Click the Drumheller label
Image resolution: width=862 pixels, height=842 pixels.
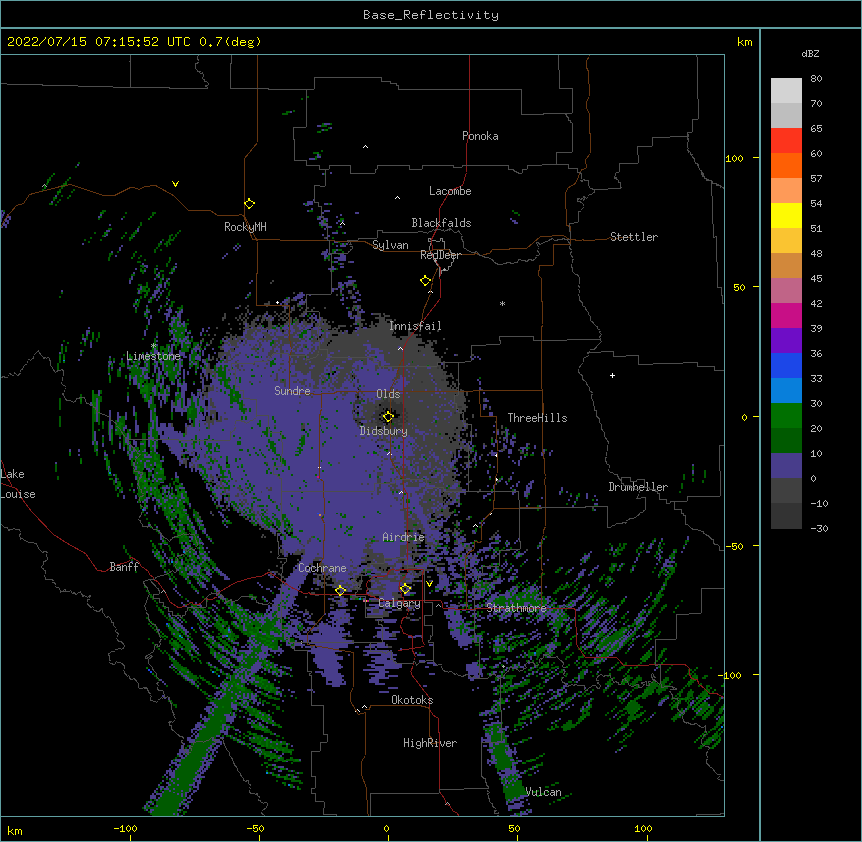[638, 487]
